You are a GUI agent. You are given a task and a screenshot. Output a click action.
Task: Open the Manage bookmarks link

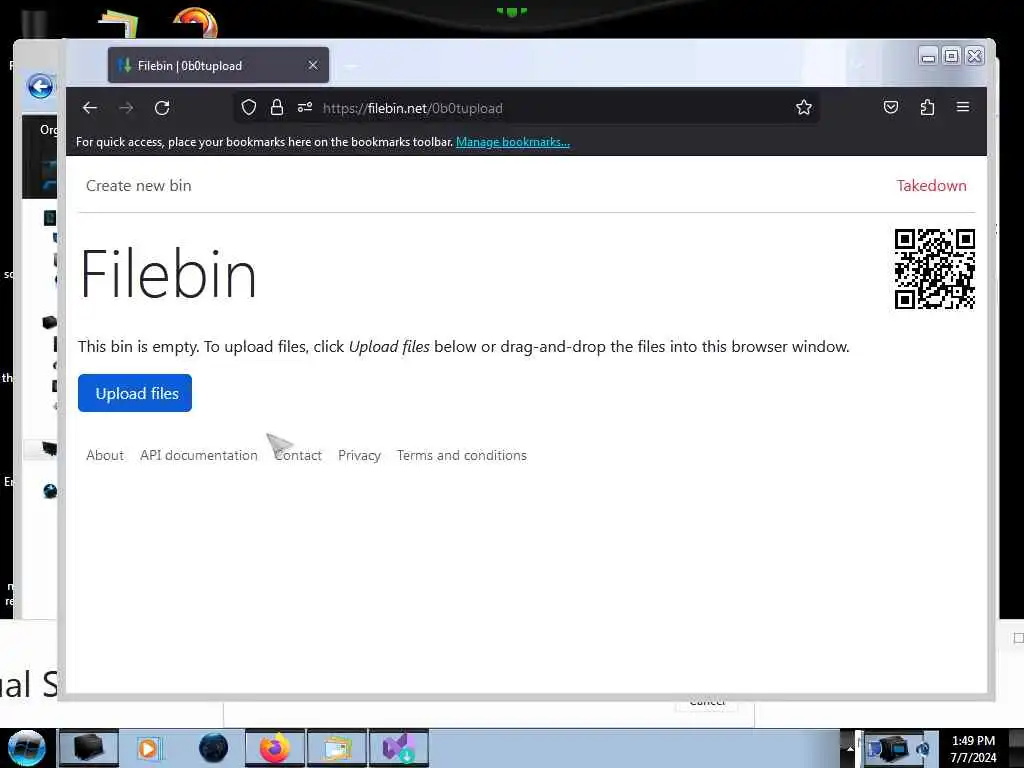tap(513, 142)
